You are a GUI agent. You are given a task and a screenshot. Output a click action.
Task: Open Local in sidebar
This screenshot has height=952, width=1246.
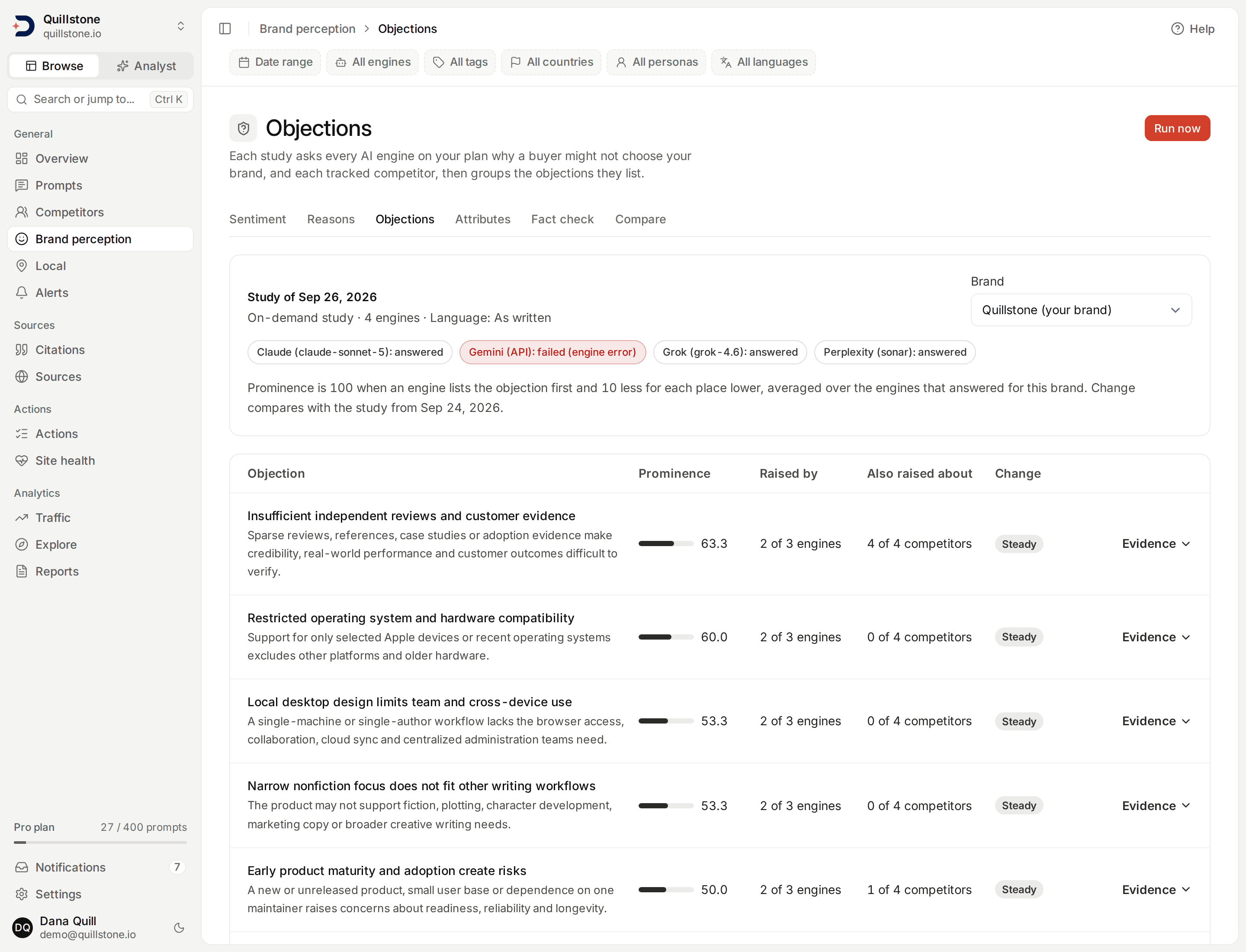(100, 266)
